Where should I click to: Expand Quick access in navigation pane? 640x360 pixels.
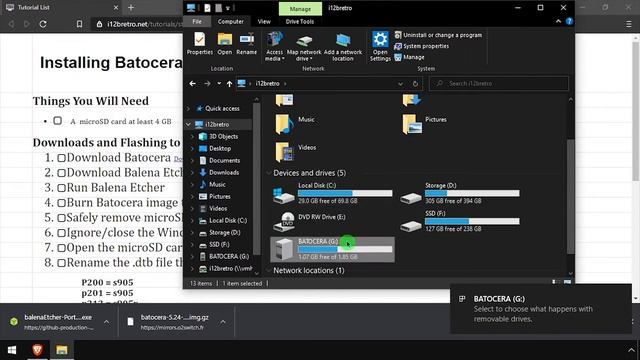188,109
